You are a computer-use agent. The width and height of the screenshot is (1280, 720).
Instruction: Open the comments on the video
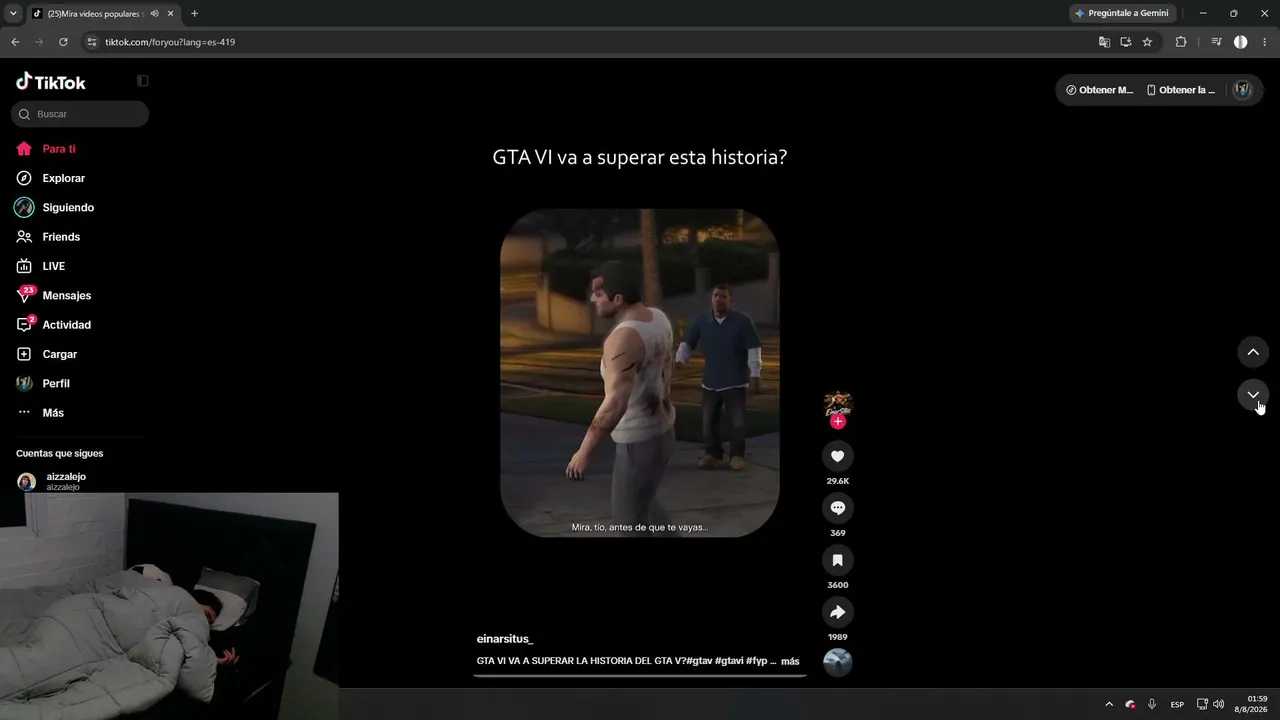pos(838,508)
